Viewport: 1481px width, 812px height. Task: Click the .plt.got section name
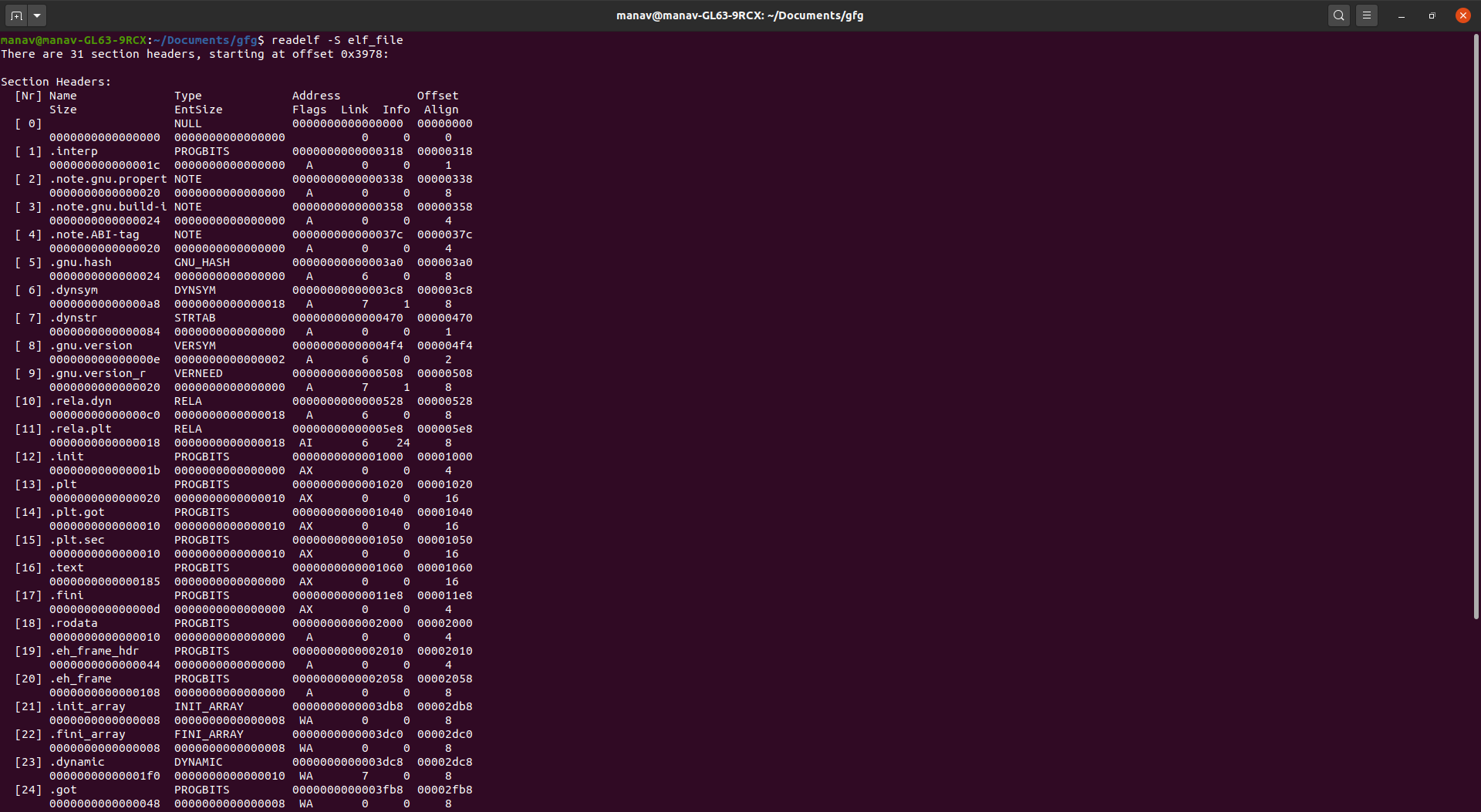[x=77, y=512]
